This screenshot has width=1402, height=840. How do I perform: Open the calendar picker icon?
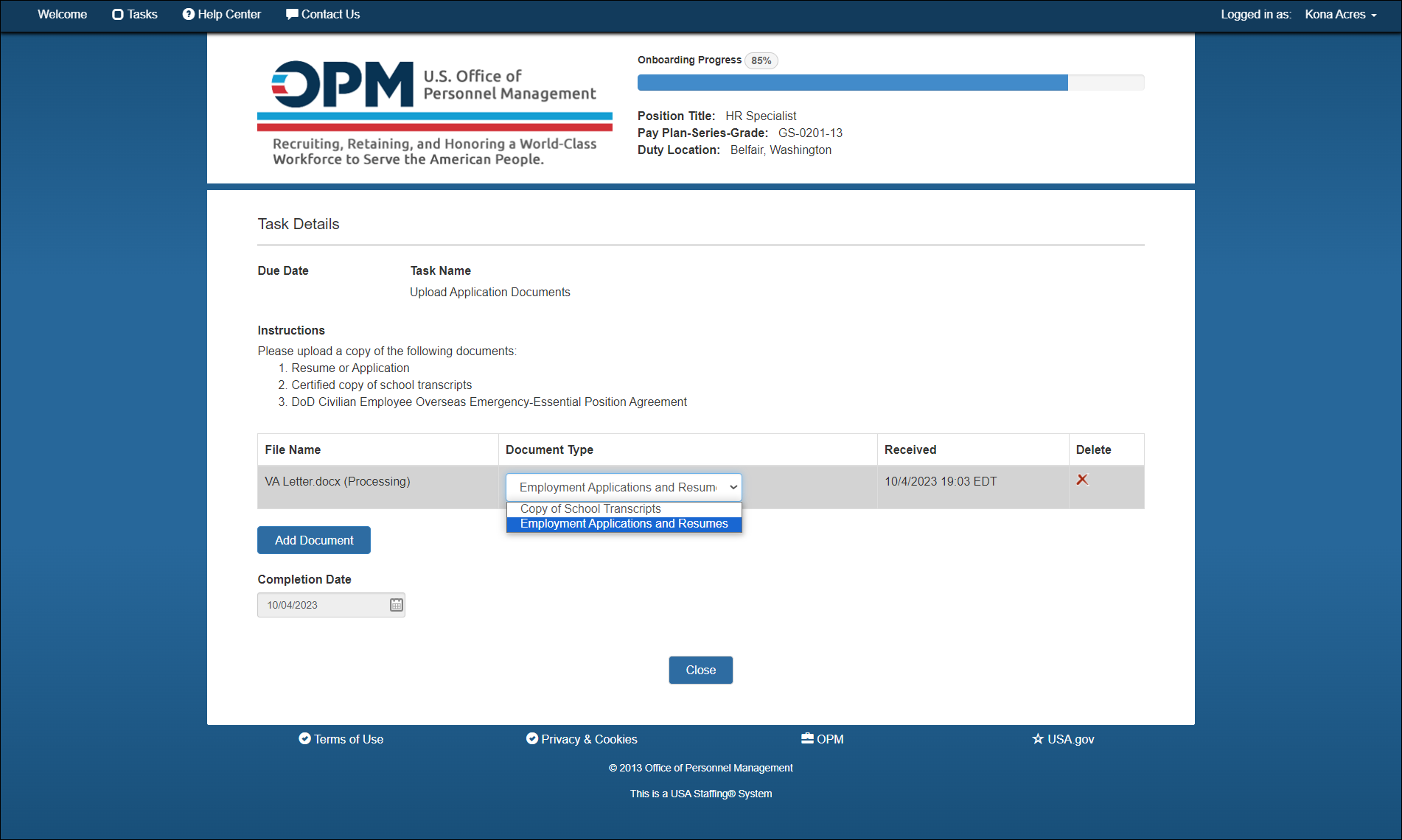coord(396,605)
